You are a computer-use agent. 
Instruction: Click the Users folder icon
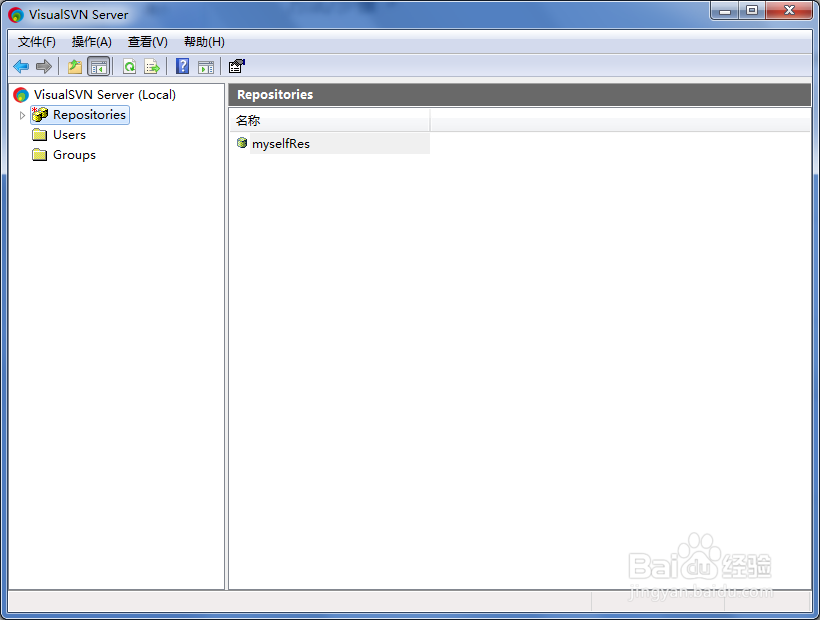(40, 135)
